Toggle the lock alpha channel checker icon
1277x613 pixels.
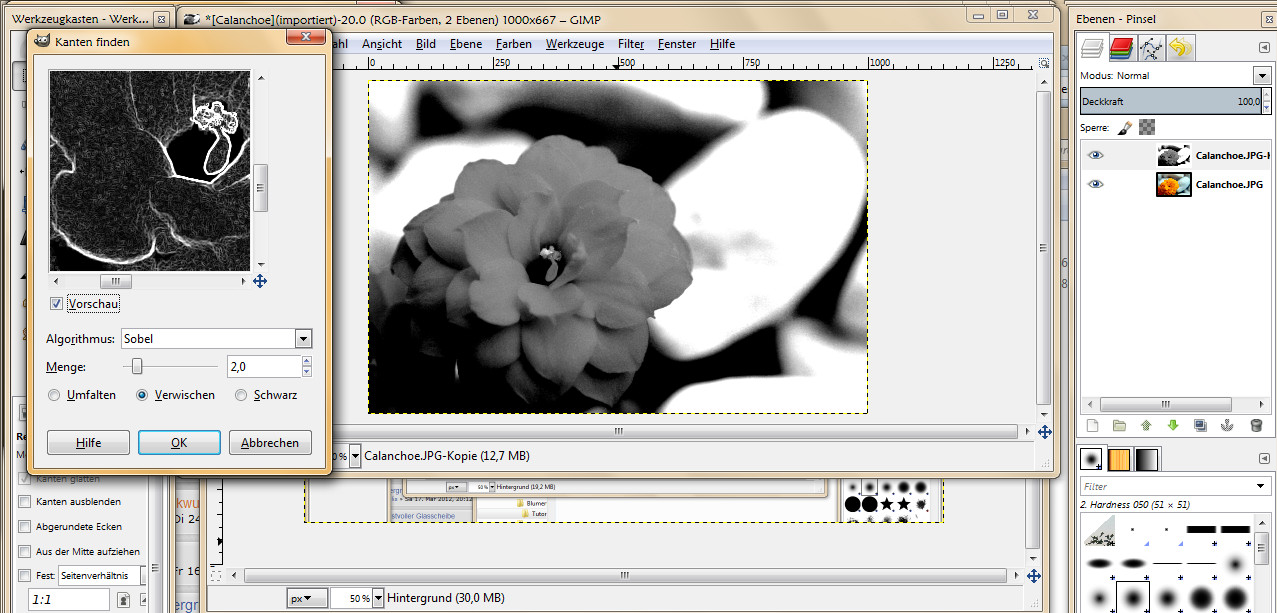(1147, 127)
